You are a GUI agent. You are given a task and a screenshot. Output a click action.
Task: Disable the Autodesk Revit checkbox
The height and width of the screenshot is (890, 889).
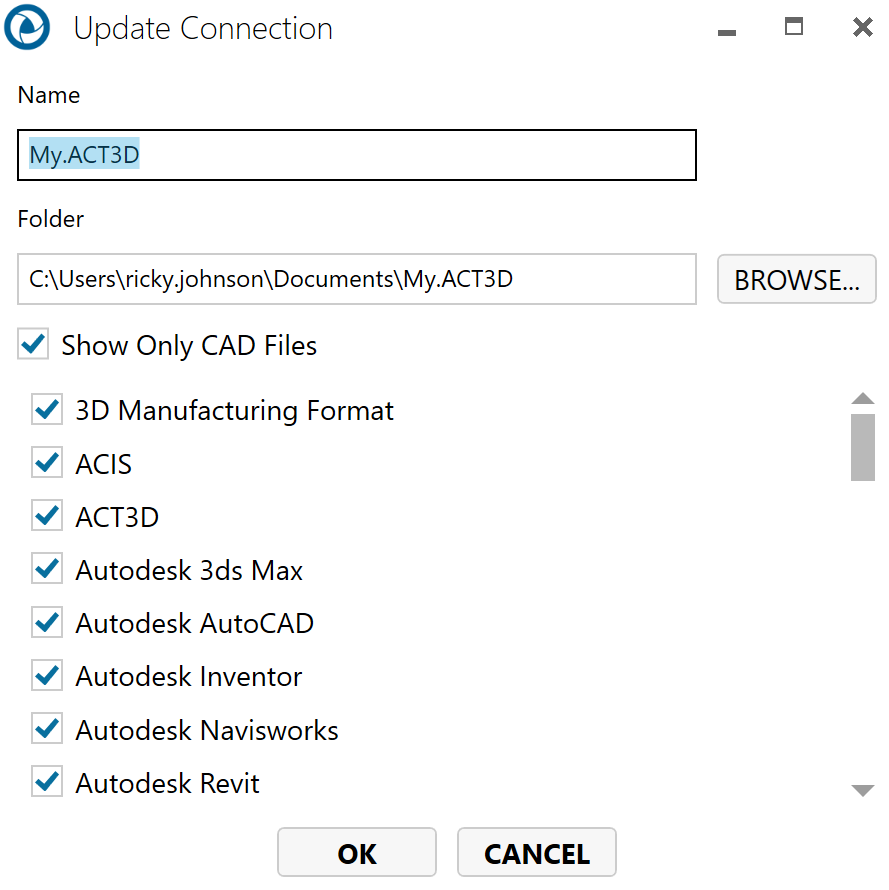click(x=47, y=782)
